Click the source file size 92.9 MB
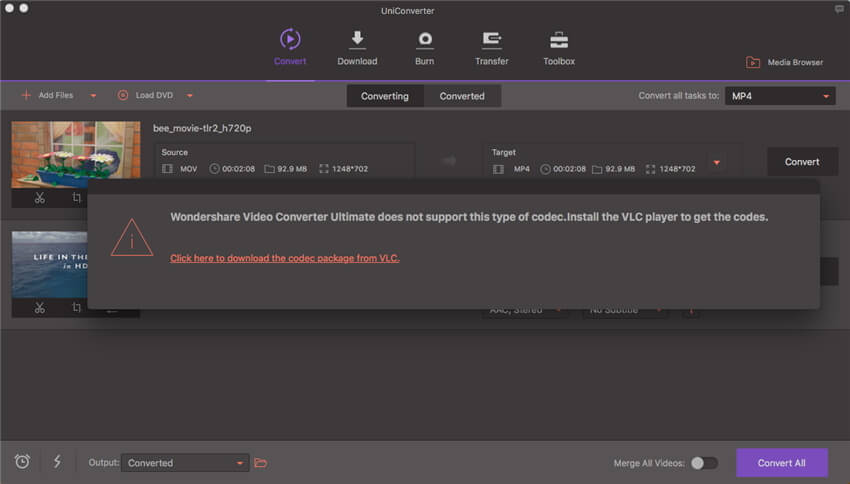 (292, 169)
